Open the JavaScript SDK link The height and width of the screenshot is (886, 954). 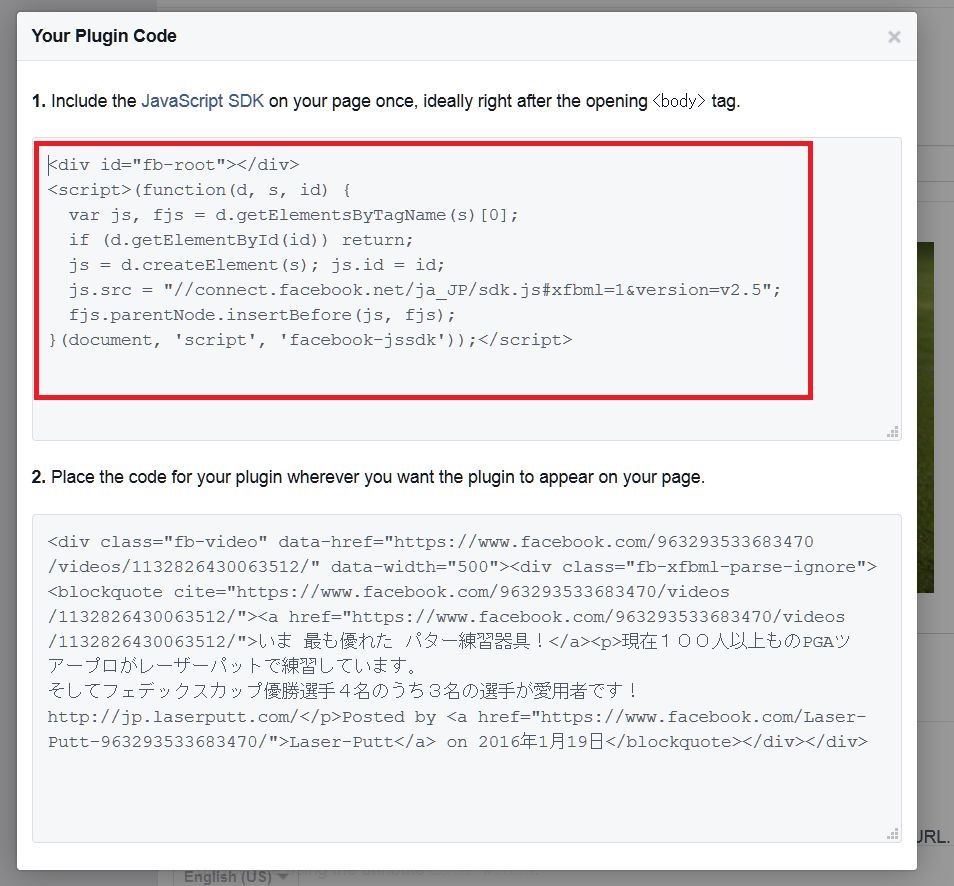tap(203, 101)
